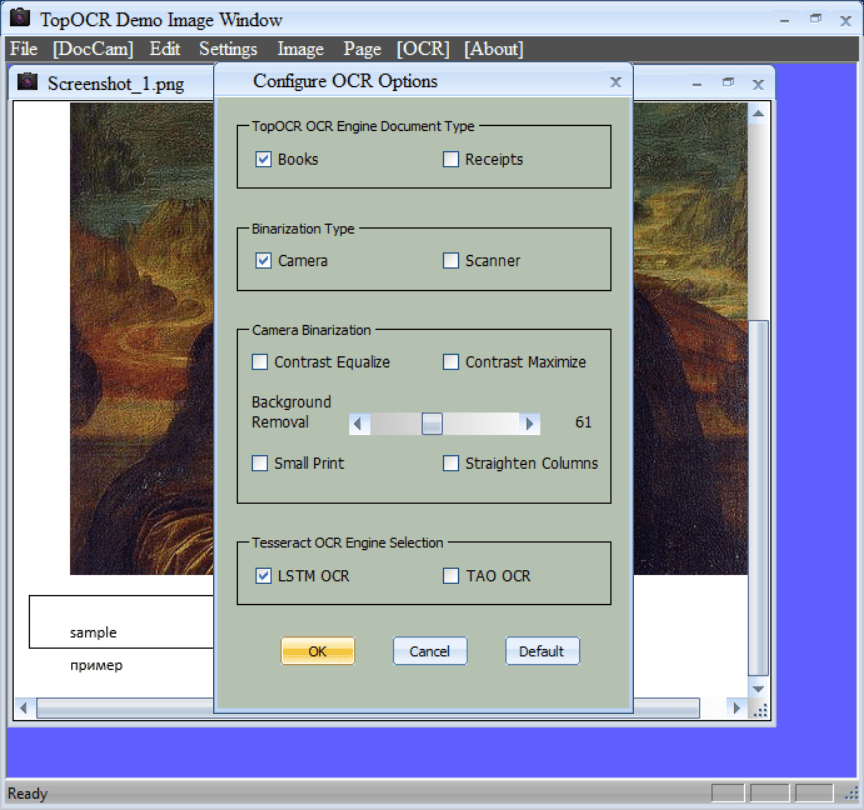The image size is (864, 810).
Task: Select the Scanner binarization checkbox
Action: point(451,261)
